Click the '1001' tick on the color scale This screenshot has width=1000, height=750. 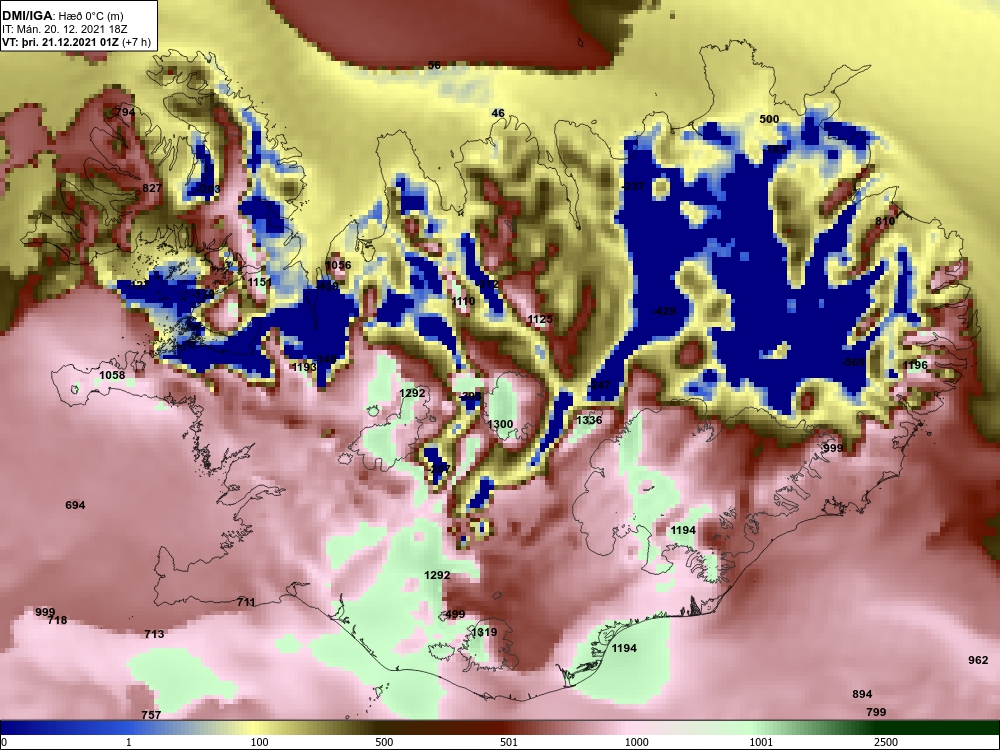coord(761,742)
